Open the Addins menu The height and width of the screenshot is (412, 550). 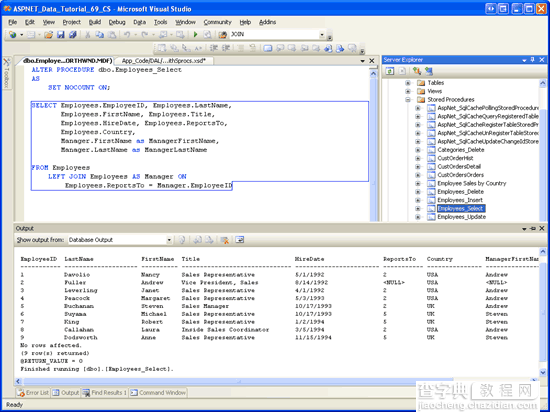tap(267, 22)
